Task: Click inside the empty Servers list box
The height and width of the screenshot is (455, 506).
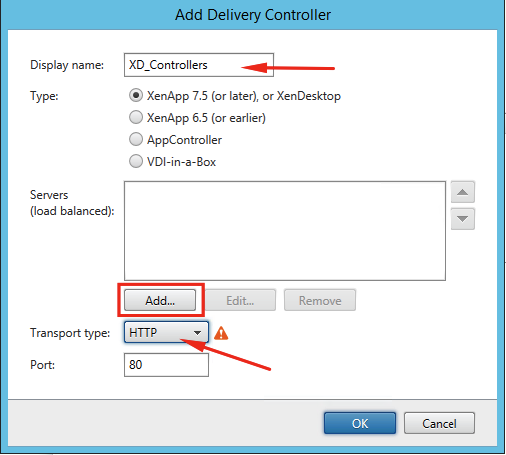Action: pos(285,231)
